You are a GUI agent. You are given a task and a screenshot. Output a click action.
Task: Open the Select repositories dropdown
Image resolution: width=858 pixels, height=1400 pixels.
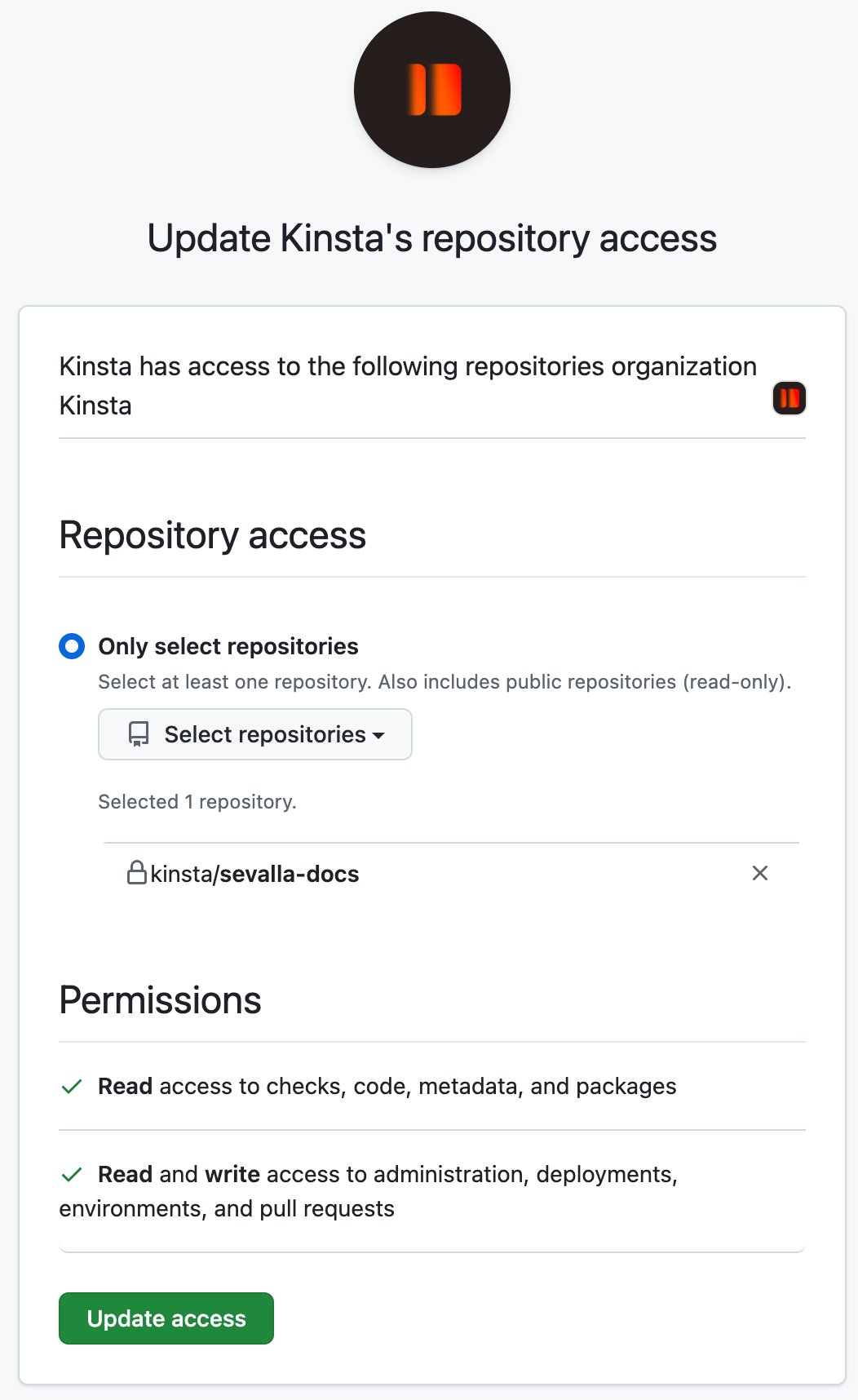(254, 733)
